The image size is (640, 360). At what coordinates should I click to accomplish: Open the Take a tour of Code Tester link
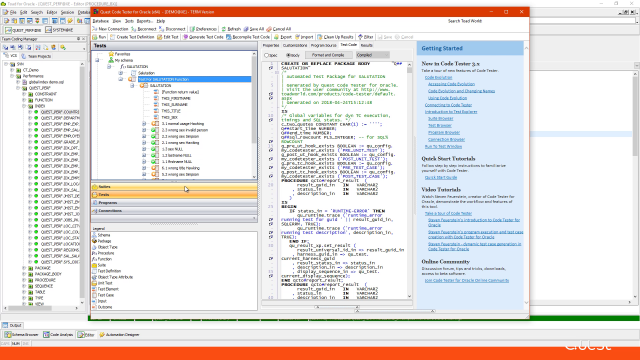click(448, 213)
